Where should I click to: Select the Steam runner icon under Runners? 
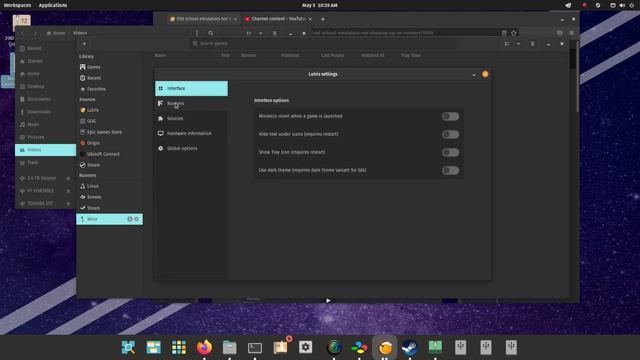tap(82, 208)
